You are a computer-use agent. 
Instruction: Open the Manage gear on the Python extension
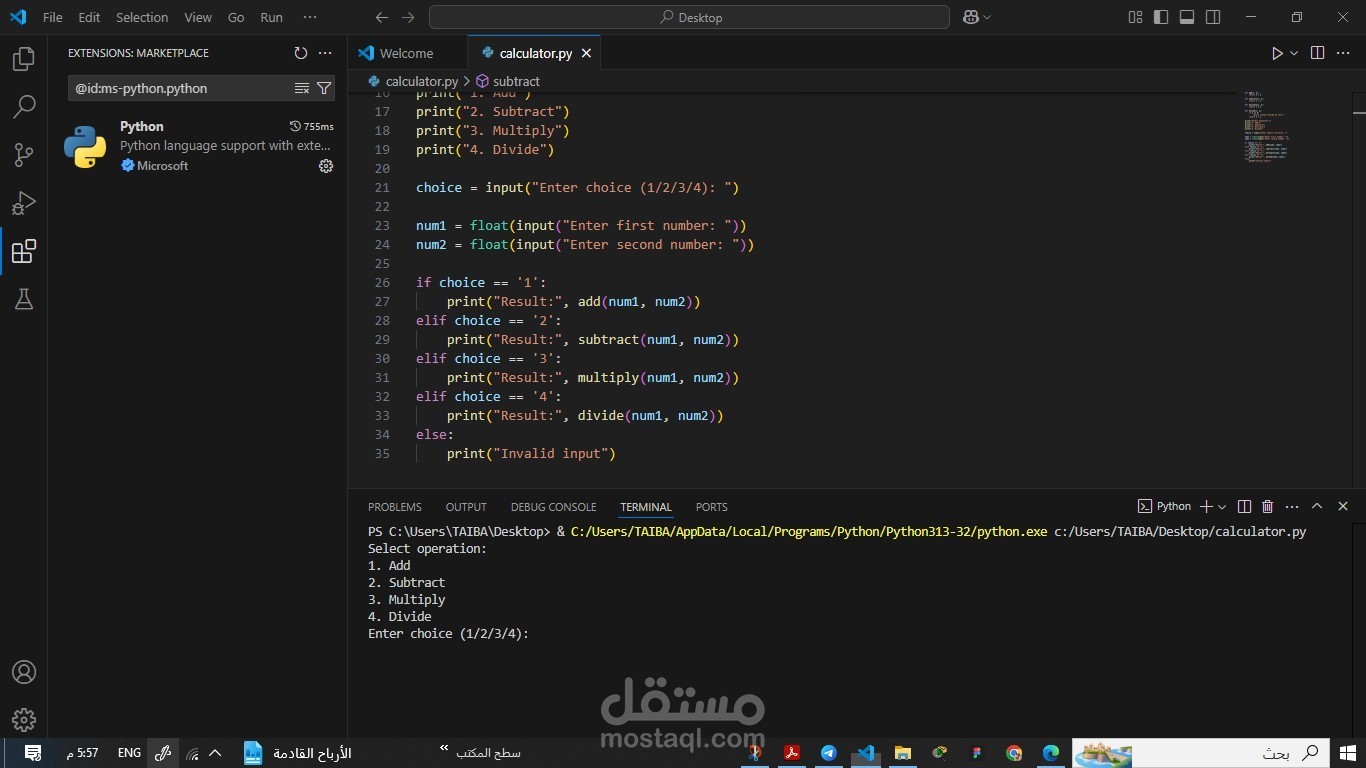(x=326, y=166)
